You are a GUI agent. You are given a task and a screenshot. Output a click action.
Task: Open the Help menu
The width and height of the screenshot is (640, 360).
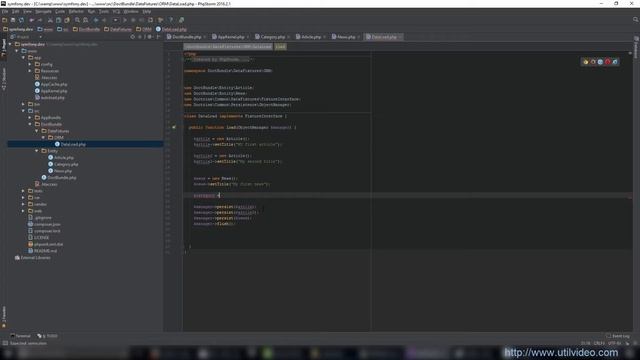click(x=147, y=11)
